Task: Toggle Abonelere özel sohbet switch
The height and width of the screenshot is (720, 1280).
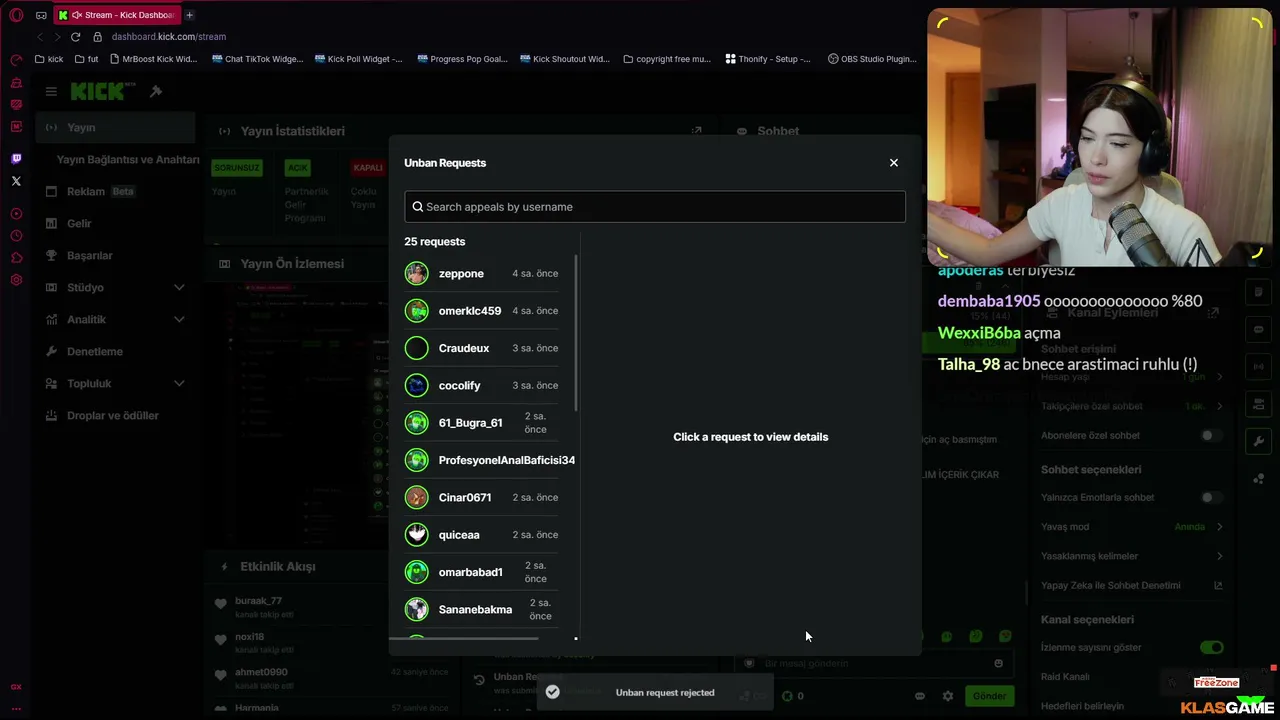Action: pos(1211,436)
